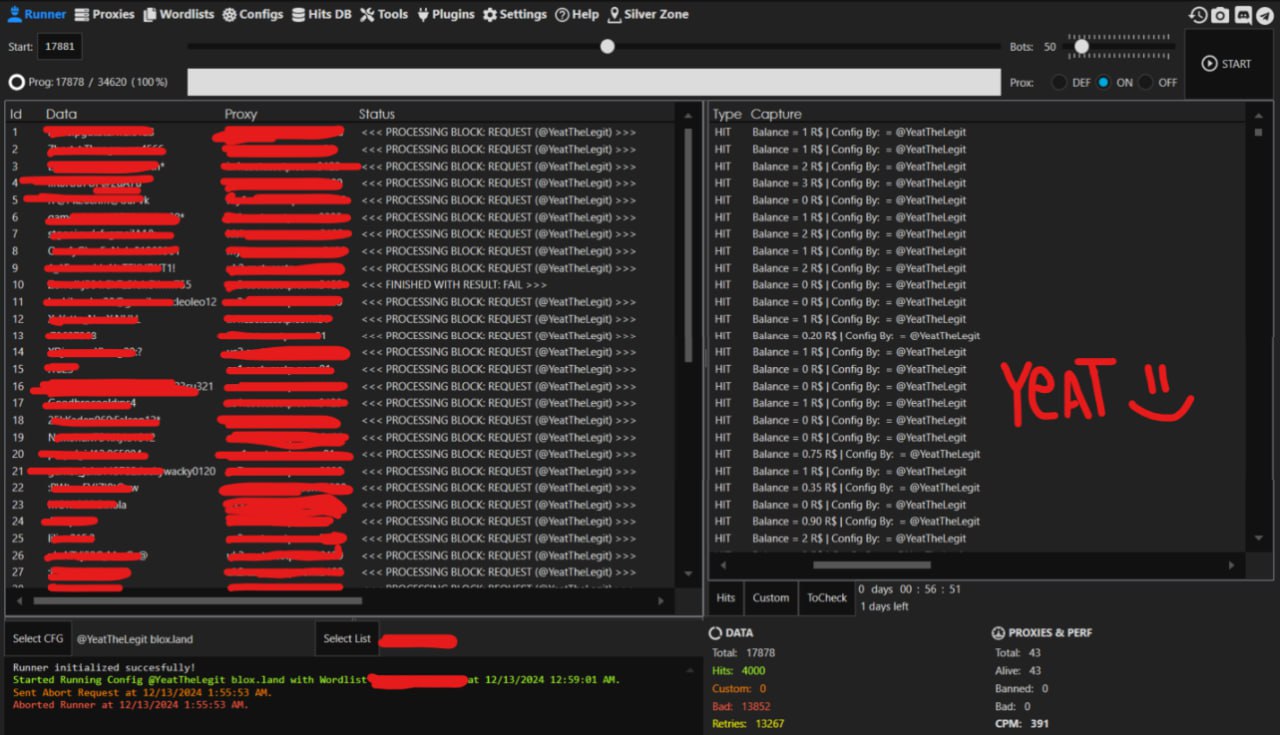
Task: Click the PROXIES & PERF section icon
Action: point(997,633)
